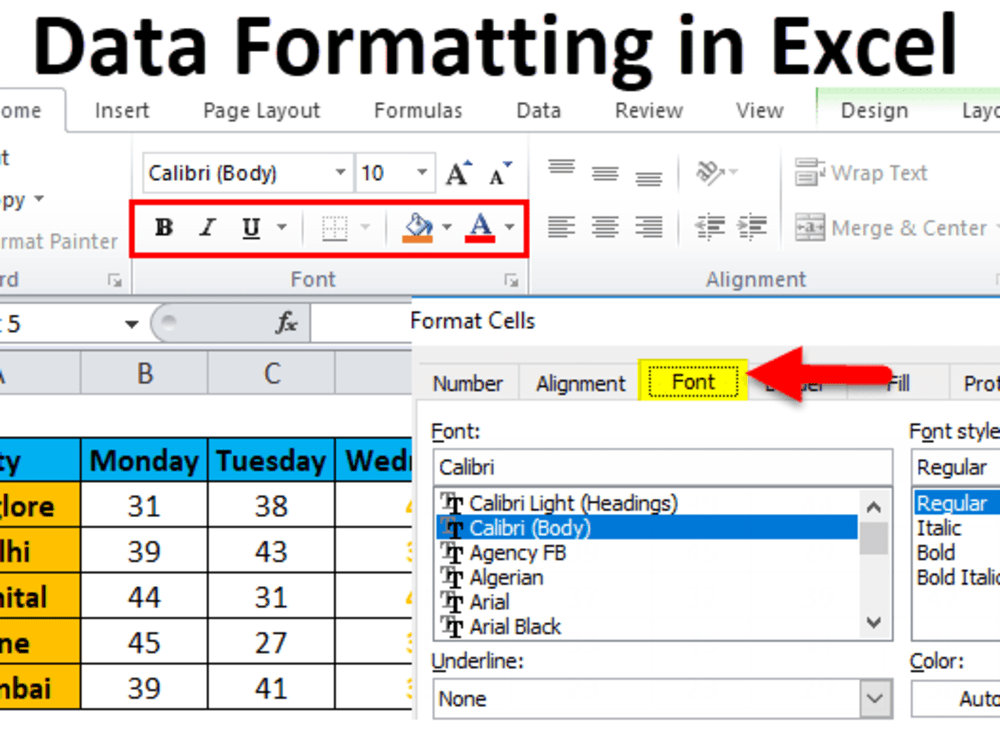Open the Alignment group dialog launcher
The height and width of the screenshot is (750, 1000).
(x=995, y=279)
